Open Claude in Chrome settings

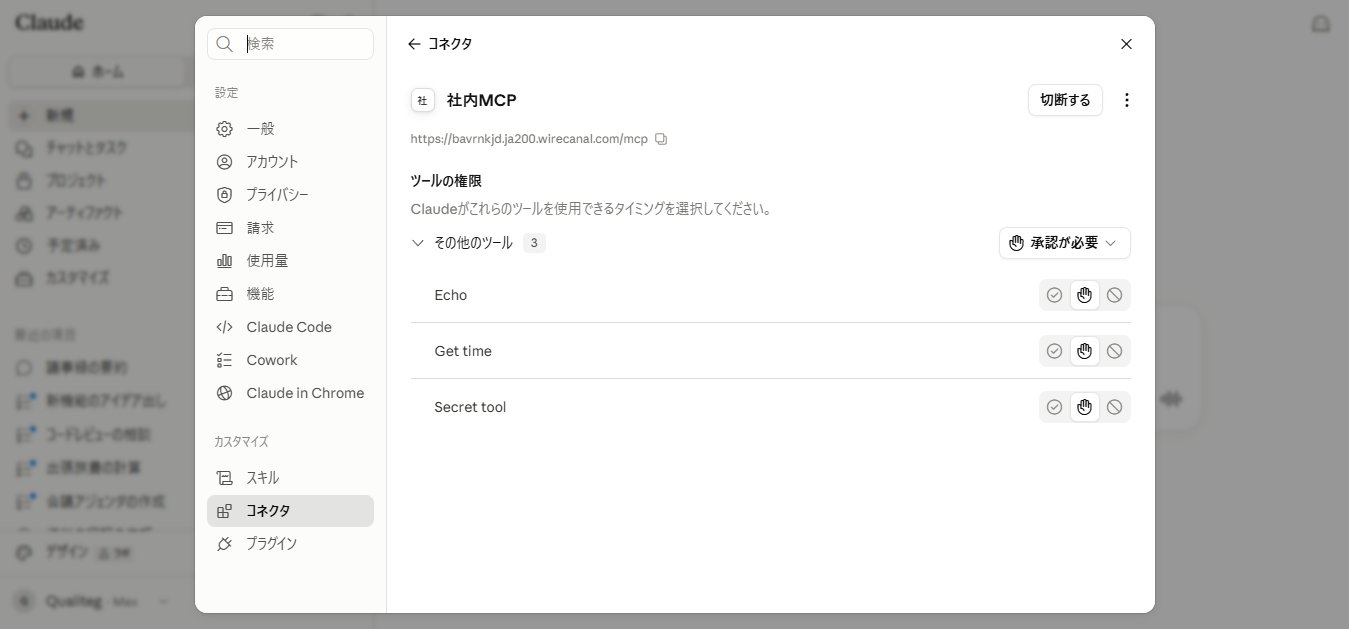[290, 393]
